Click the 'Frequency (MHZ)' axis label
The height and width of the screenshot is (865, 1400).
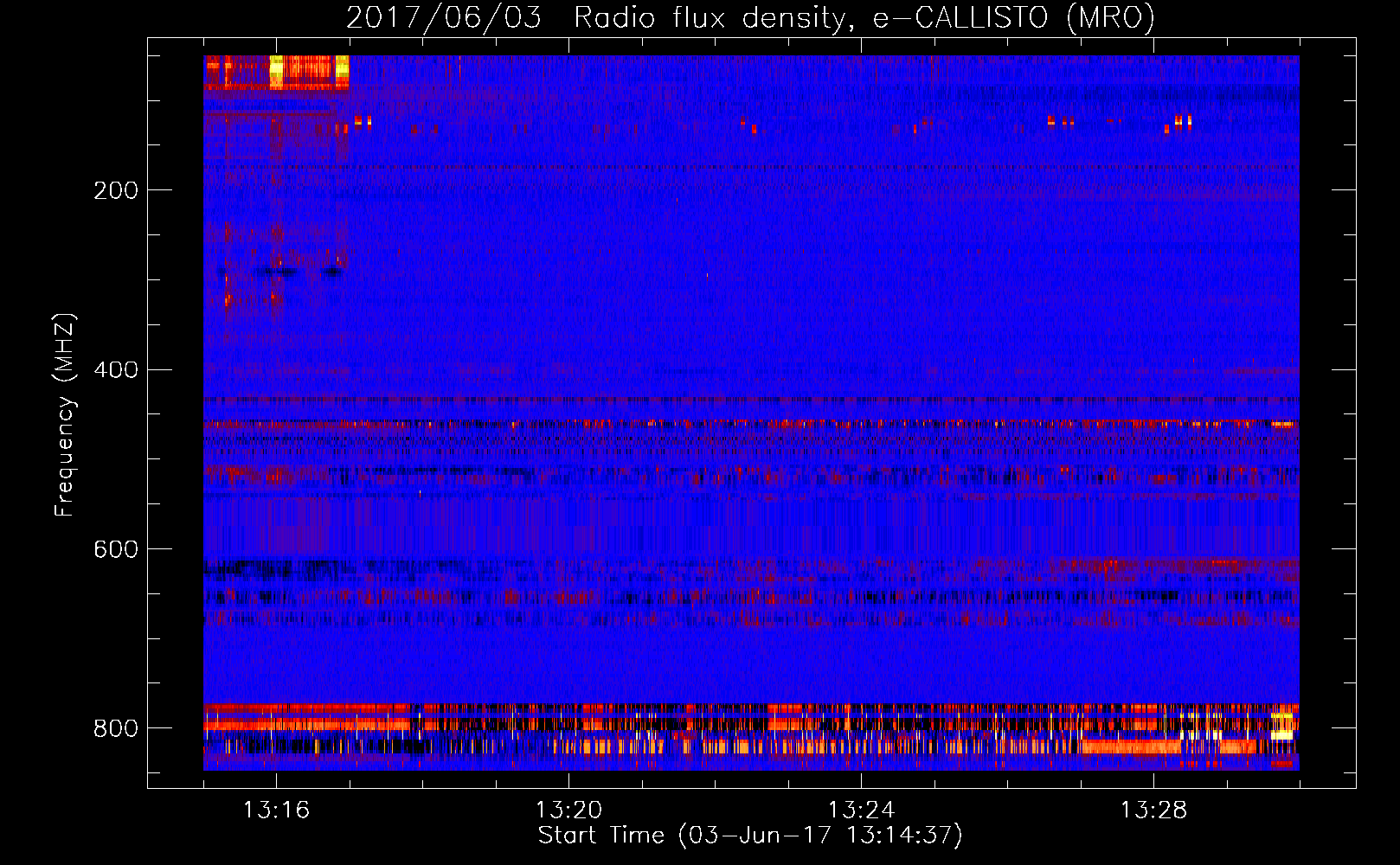(x=65, y=415)
